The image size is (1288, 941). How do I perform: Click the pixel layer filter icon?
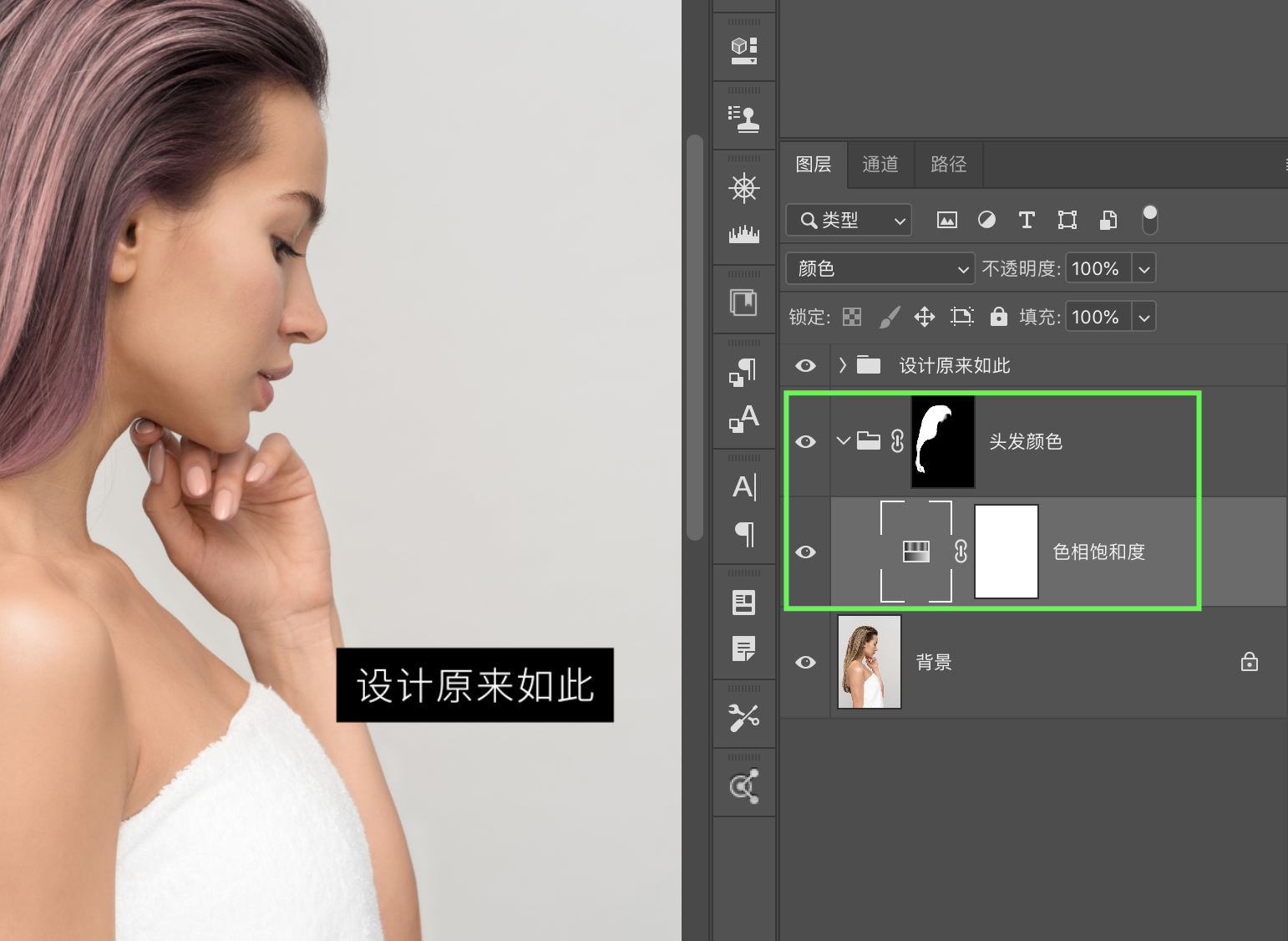[946, 221]
